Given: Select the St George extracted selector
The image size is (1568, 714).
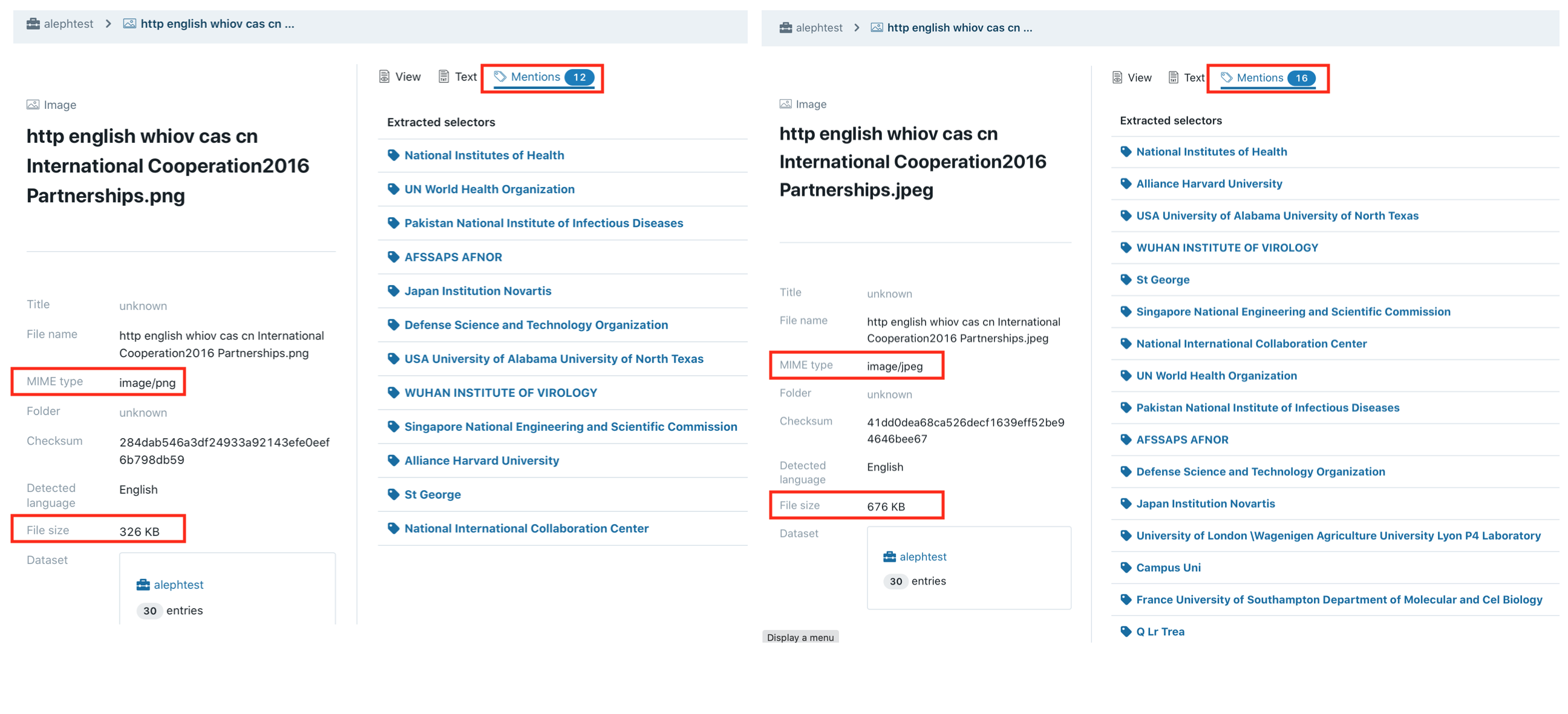Looking at the screenshot, I should point(432,494).
